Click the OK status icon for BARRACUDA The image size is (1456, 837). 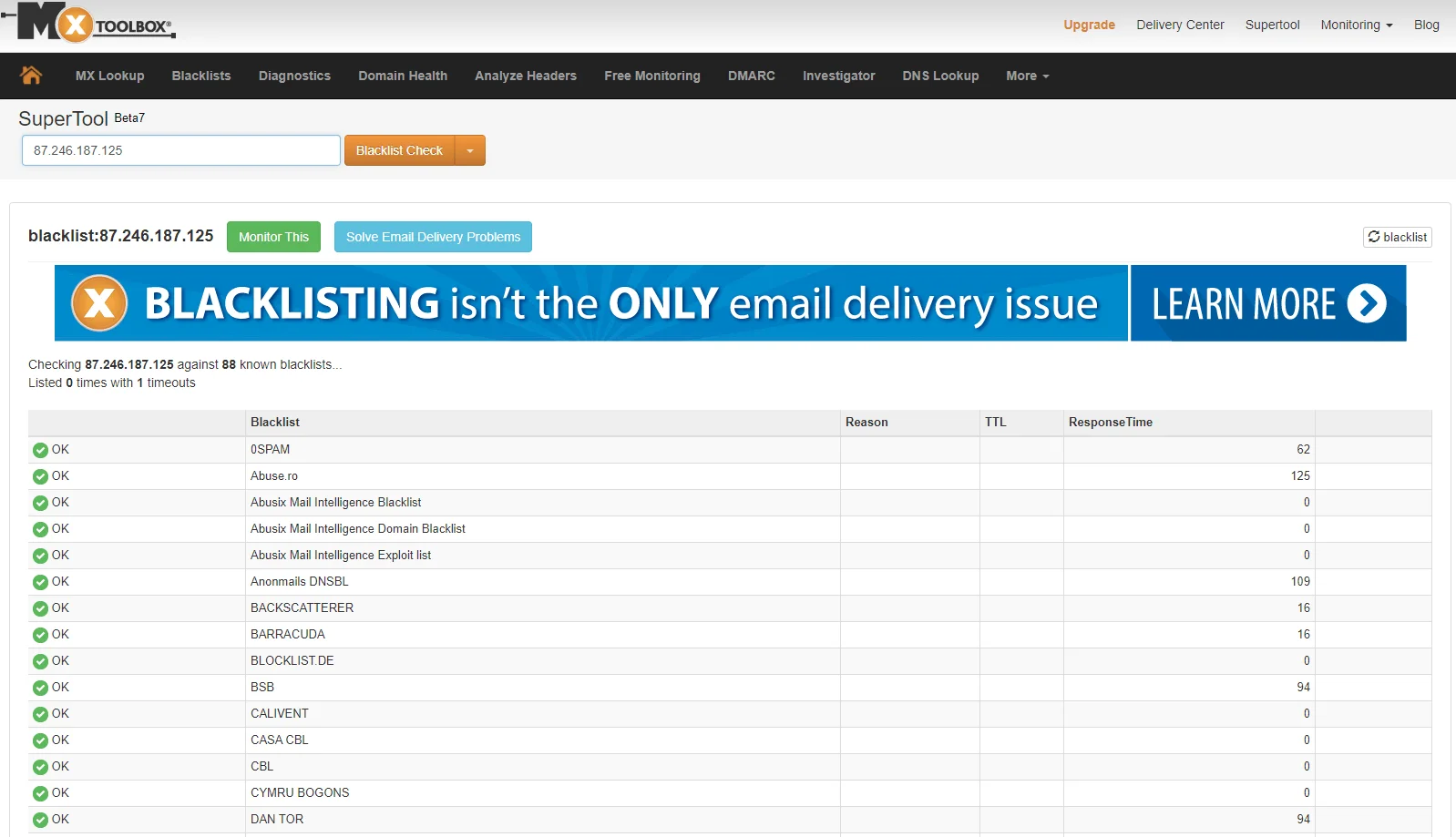(x=40, y=635)
